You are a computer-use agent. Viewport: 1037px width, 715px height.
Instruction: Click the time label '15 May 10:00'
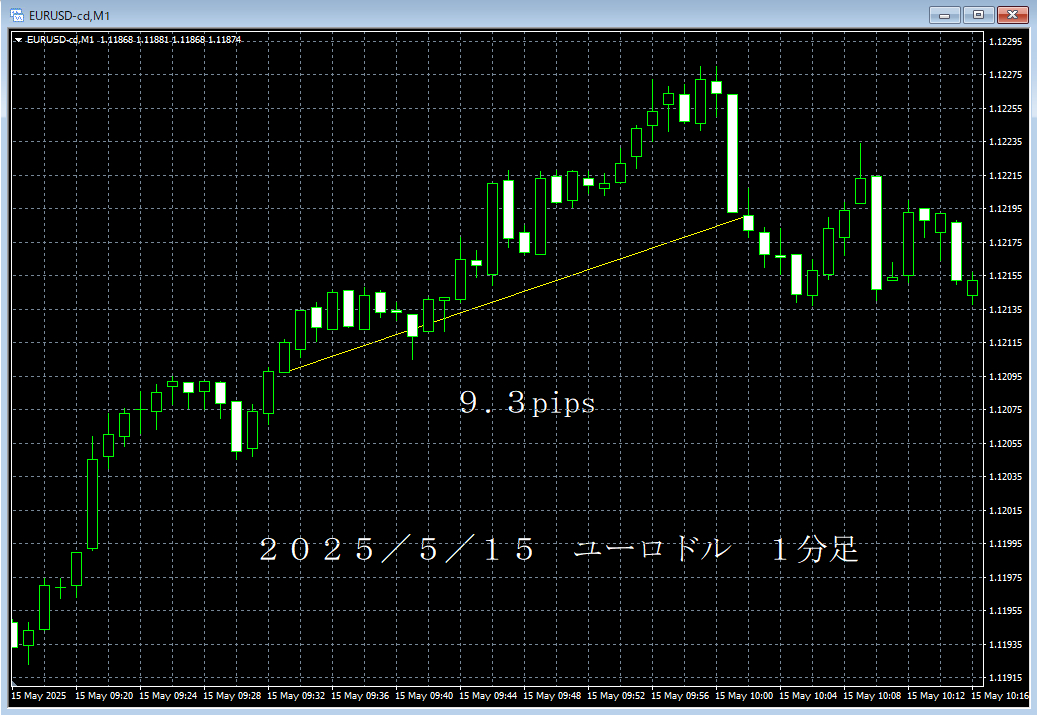744,696
